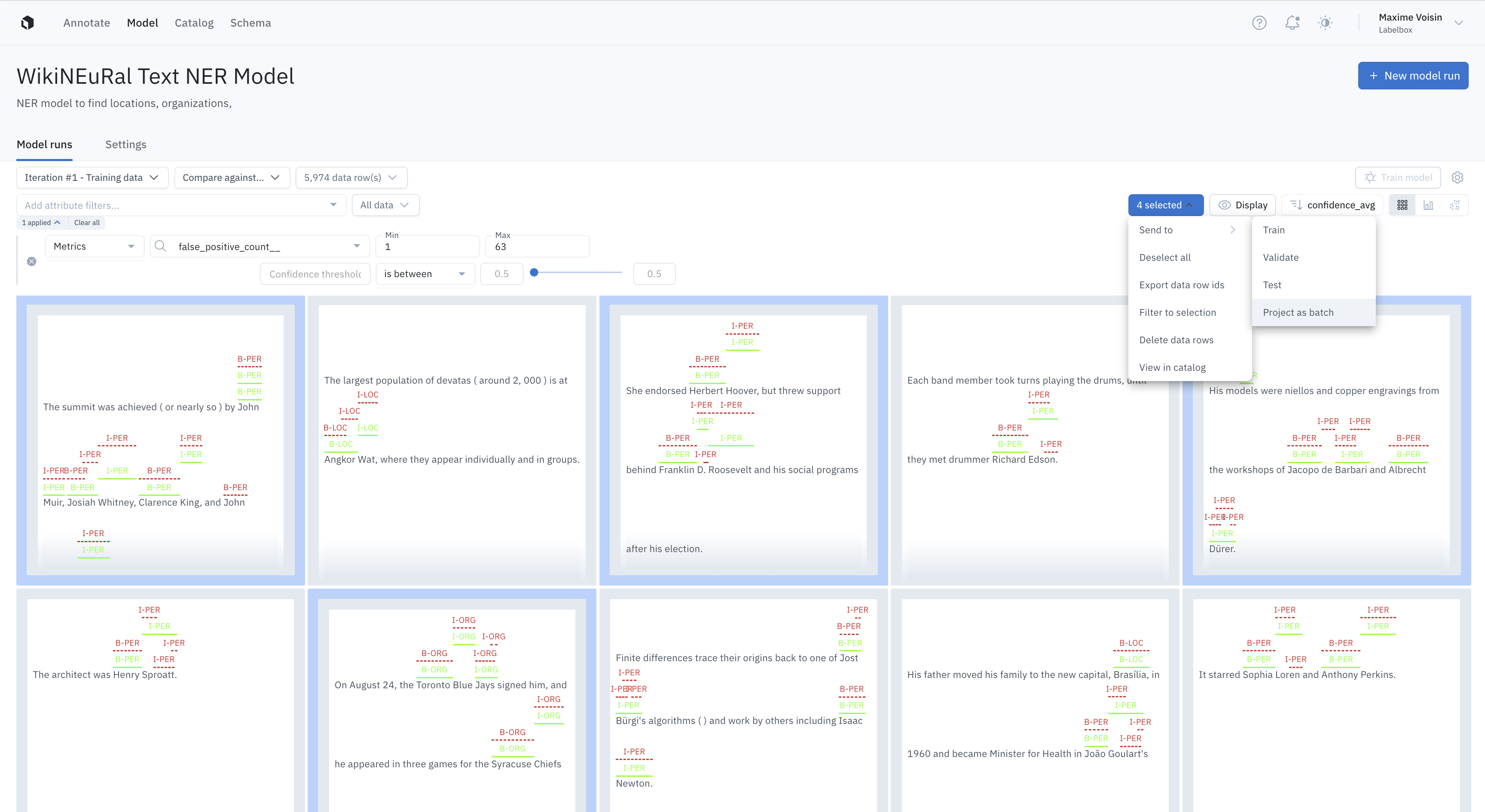Go to the Annotate menu

tap(86, 22)
